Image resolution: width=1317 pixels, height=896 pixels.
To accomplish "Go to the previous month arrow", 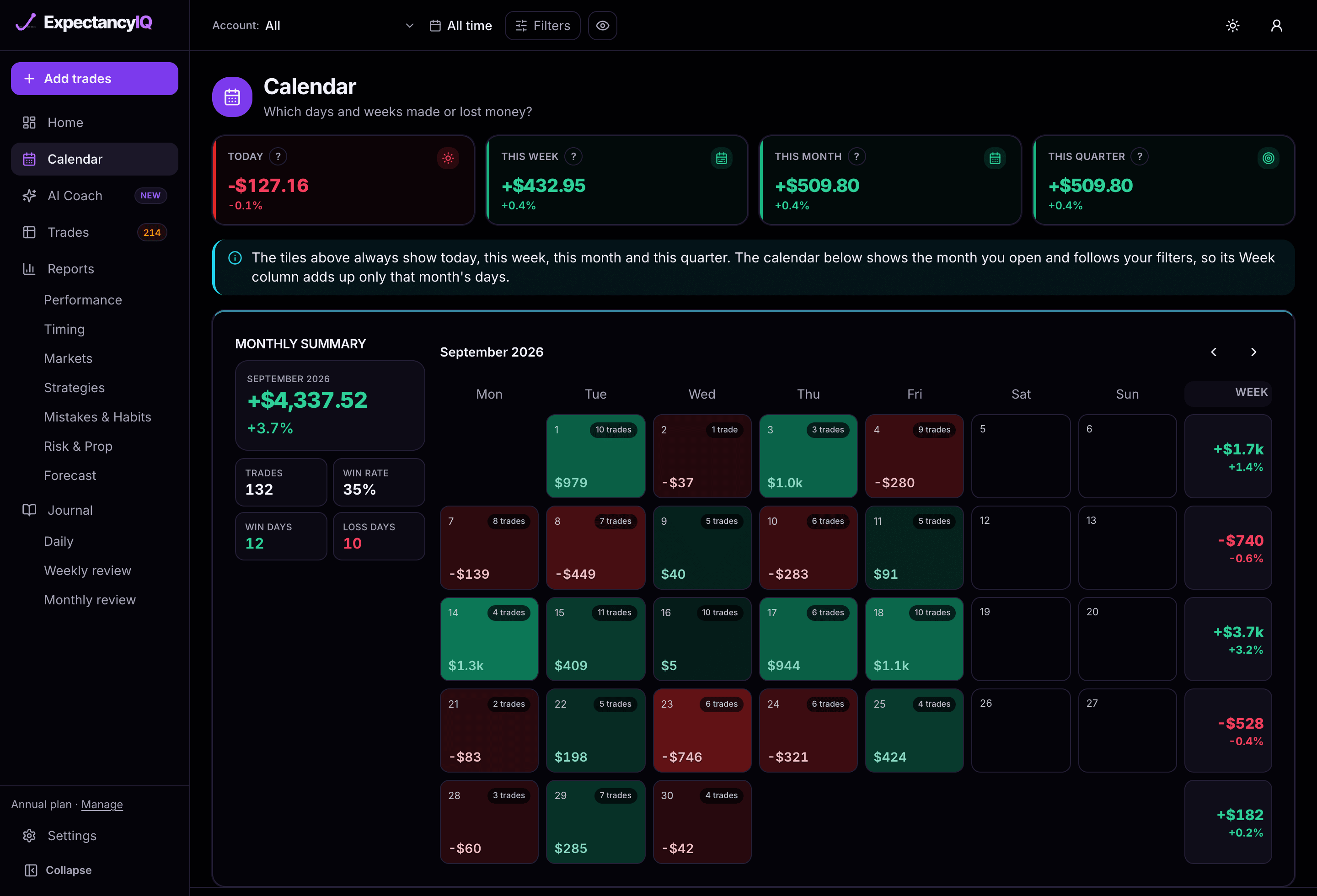I will pyautogui.click(x=1214, y=352).
